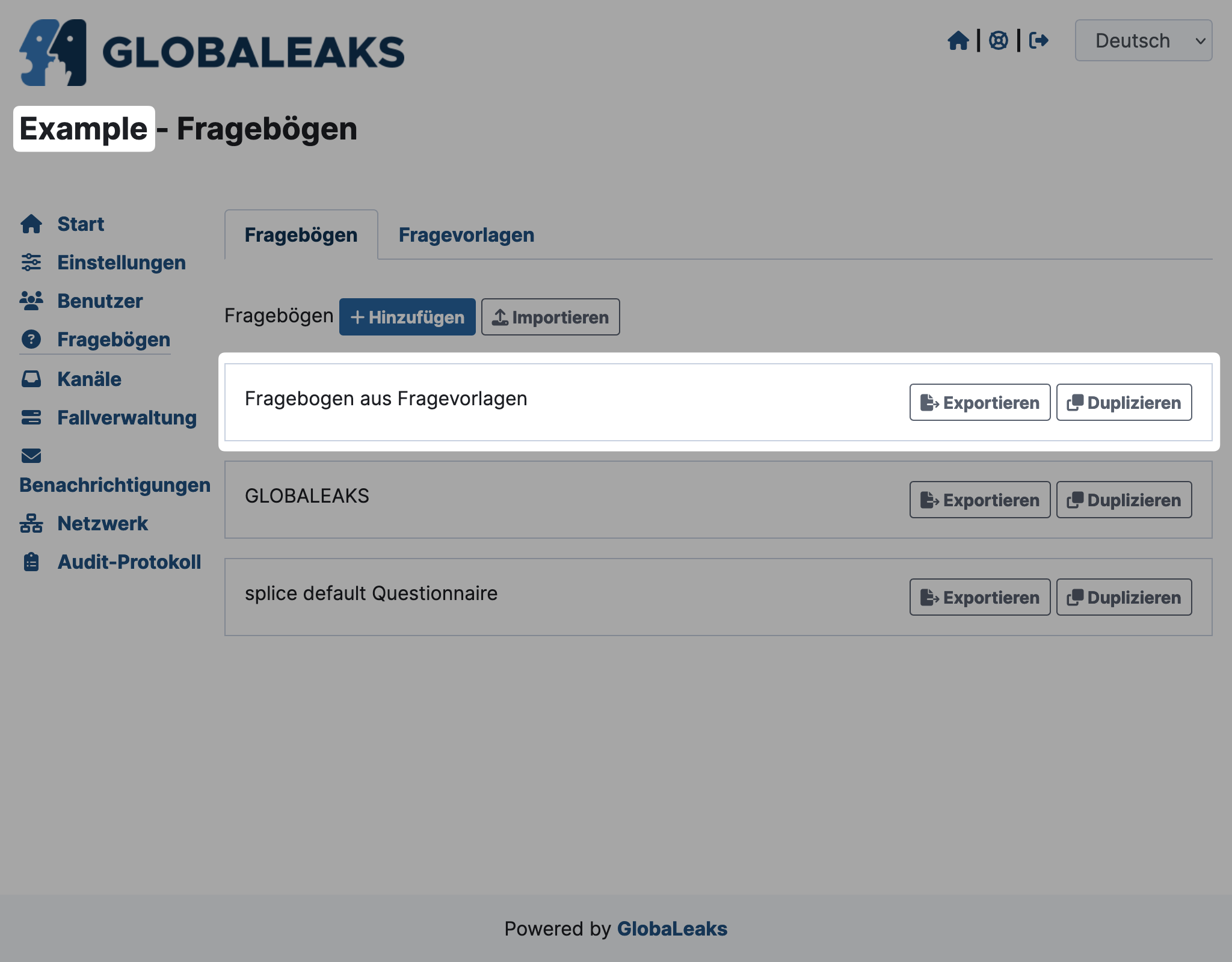This screenshot has height=962, width=1232.
Task: Switch to the Fragevorlagen tab
Action: point(467,235)
